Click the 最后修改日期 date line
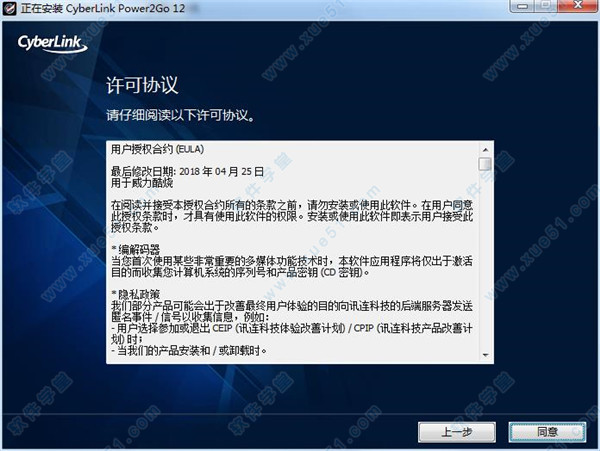The width and height of the screenshot is (600, 451). click(x=187, y=171)
